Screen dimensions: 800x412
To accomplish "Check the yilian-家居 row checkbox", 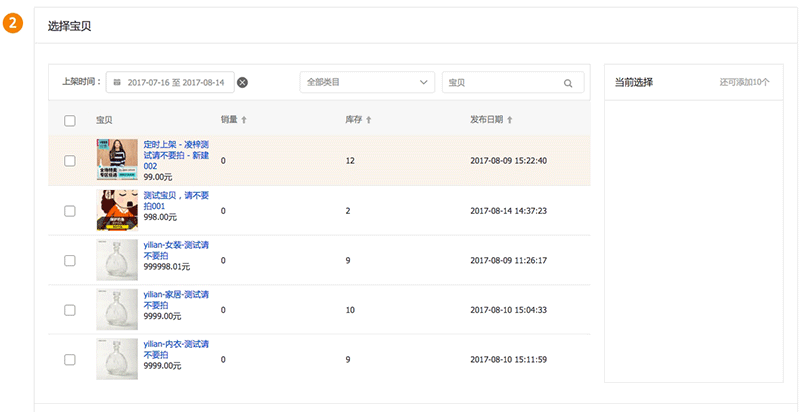I will (70, 310).
